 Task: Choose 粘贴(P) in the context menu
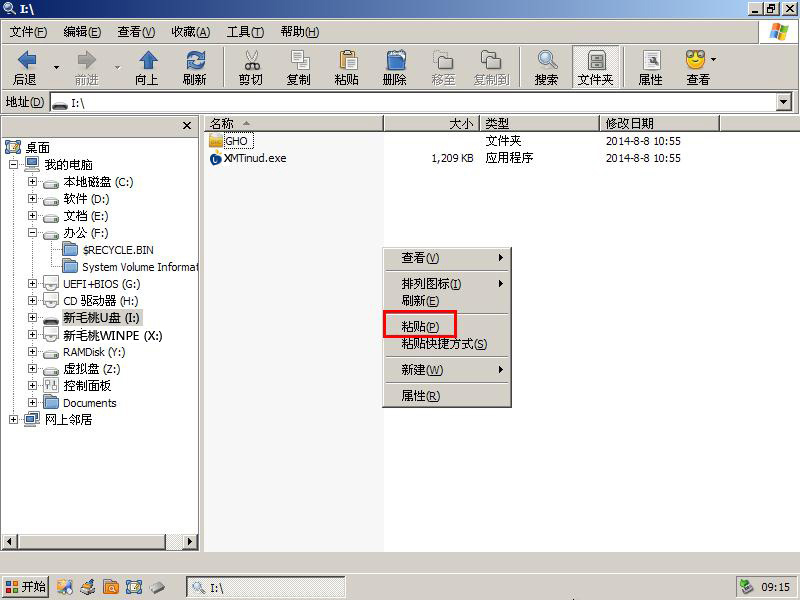click(446, 327)
